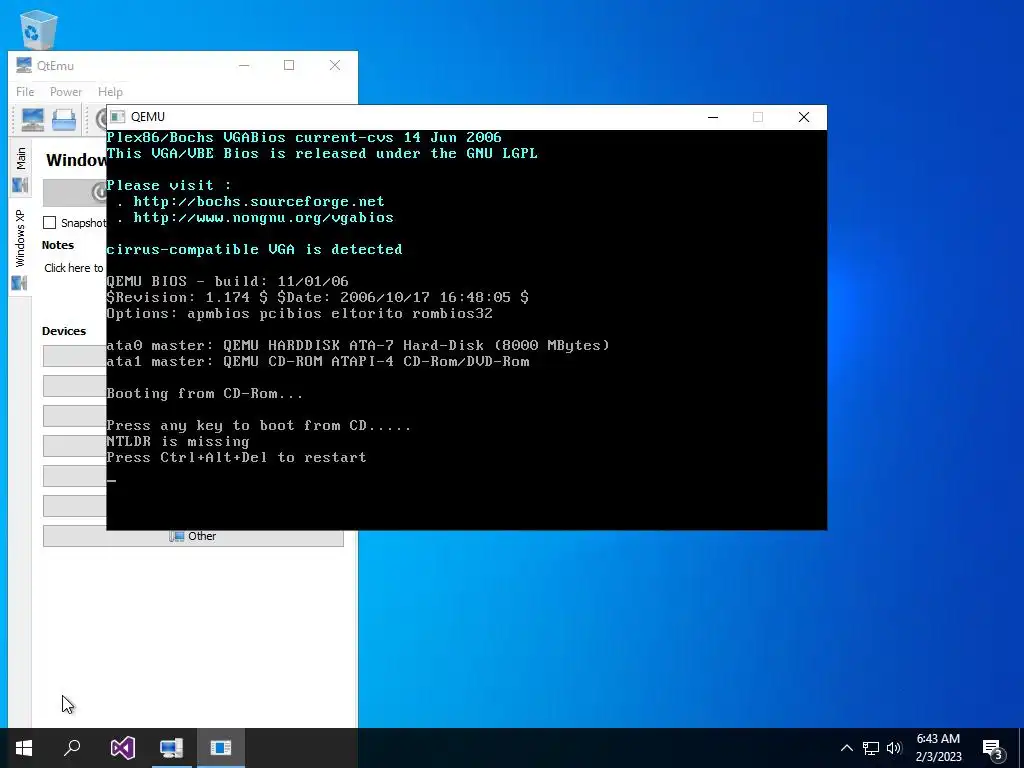
Task: Switch to QEMU taskbar button
Action: click(x=221, y=748)
